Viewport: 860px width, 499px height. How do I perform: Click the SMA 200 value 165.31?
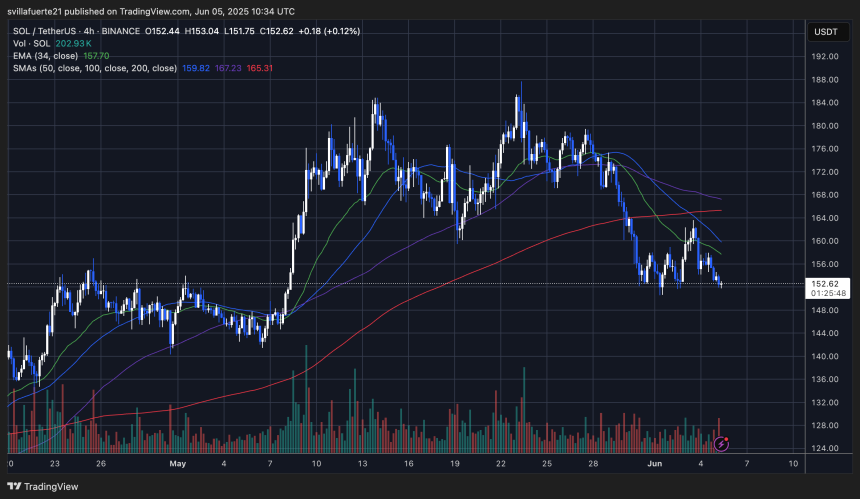[259, 68]
